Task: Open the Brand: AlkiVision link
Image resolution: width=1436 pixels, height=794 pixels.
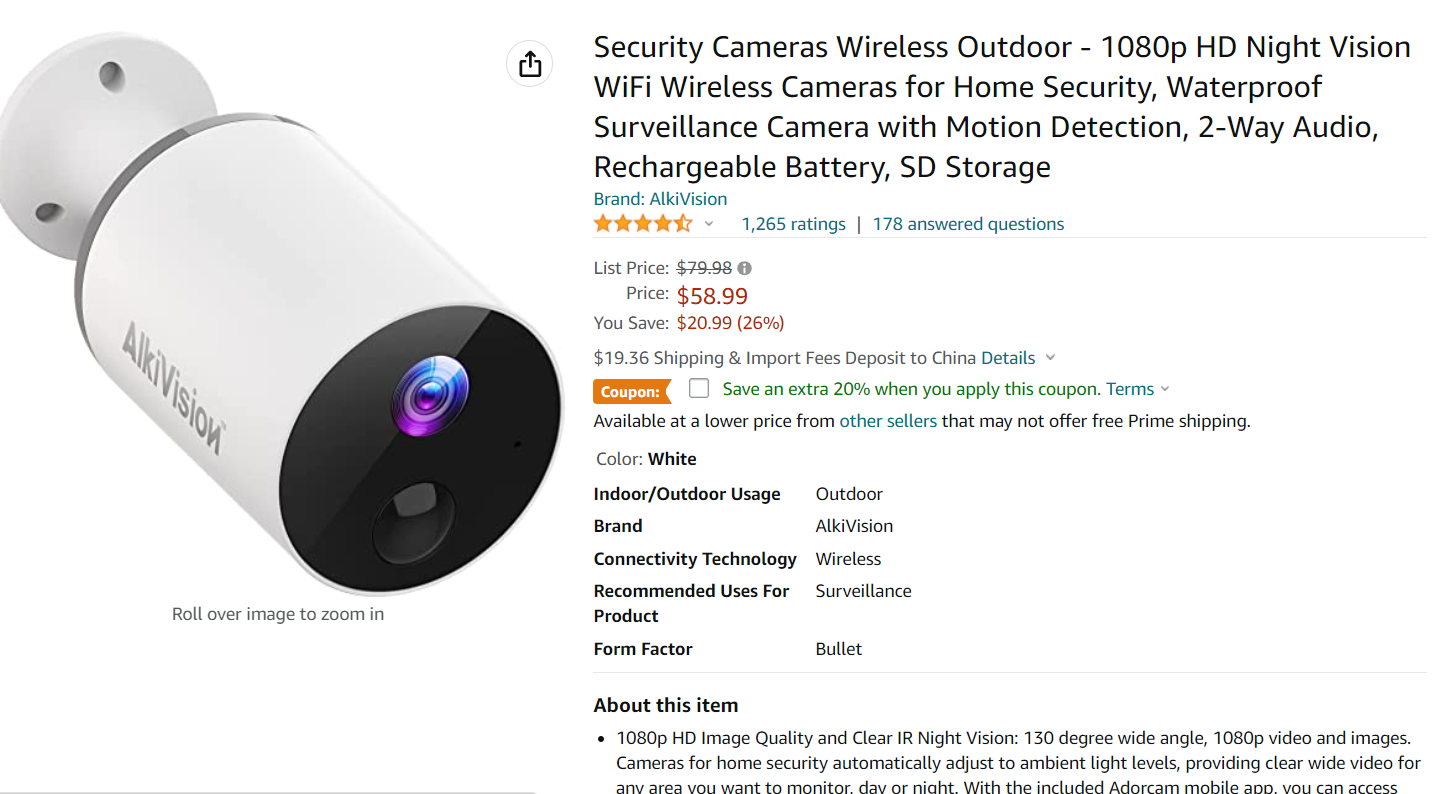Action: [660, 198]
